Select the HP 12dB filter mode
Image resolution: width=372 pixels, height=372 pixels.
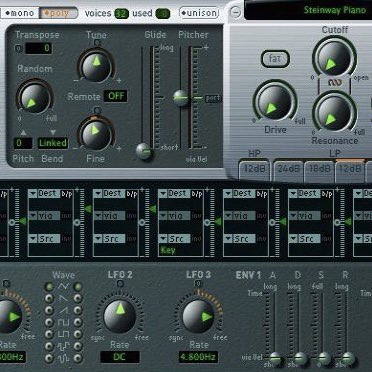click(254, 169)
